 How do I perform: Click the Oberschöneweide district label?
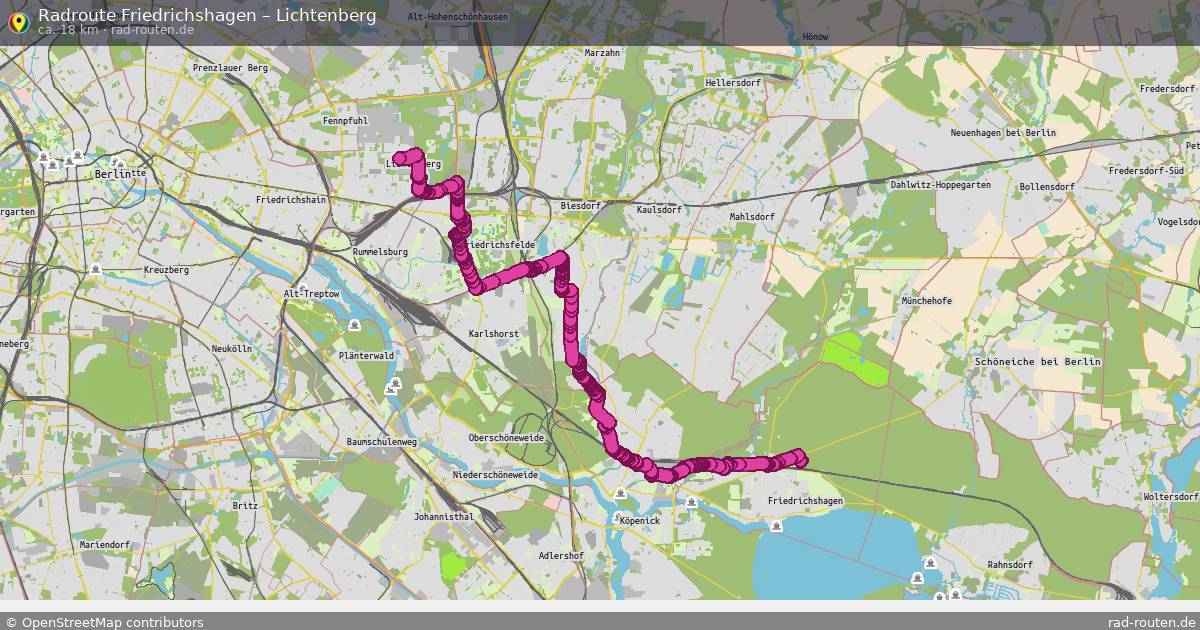pos(506,438)
